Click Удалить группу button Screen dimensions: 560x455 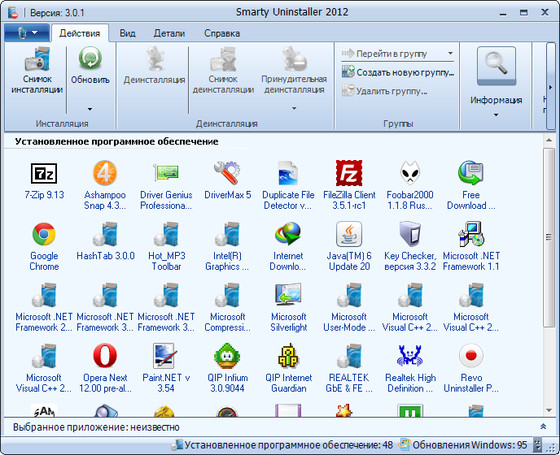pyautogui.click(x=385, y=91)
